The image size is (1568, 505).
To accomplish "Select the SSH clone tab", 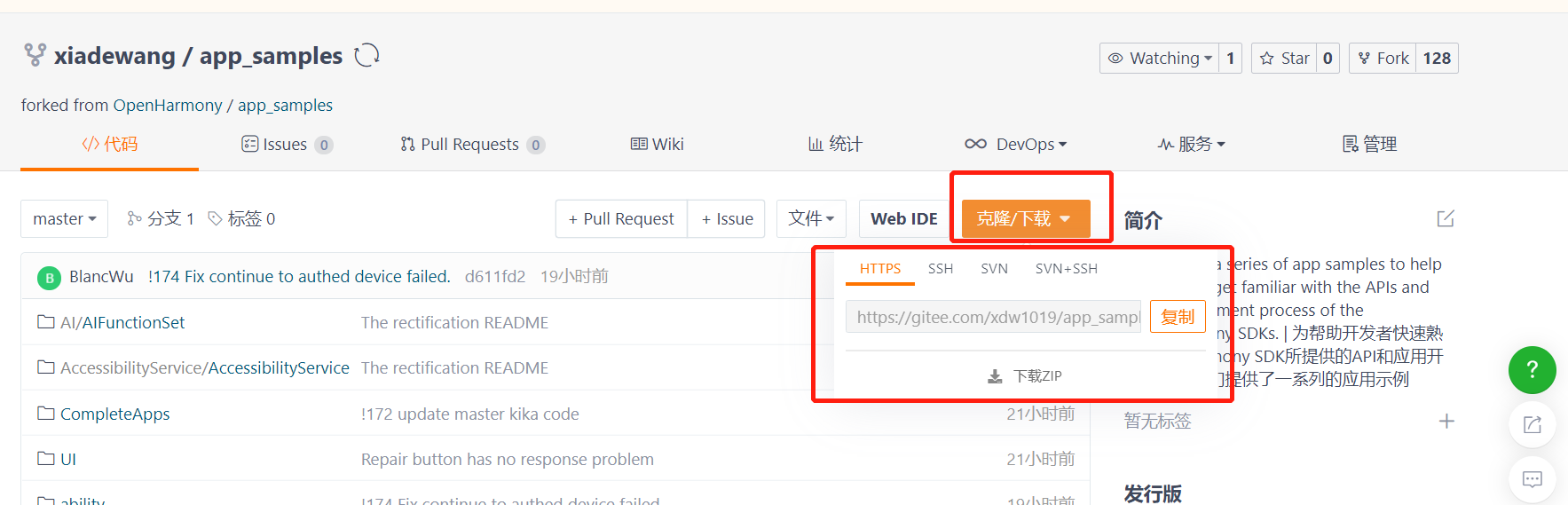I will tap(941, 269).
